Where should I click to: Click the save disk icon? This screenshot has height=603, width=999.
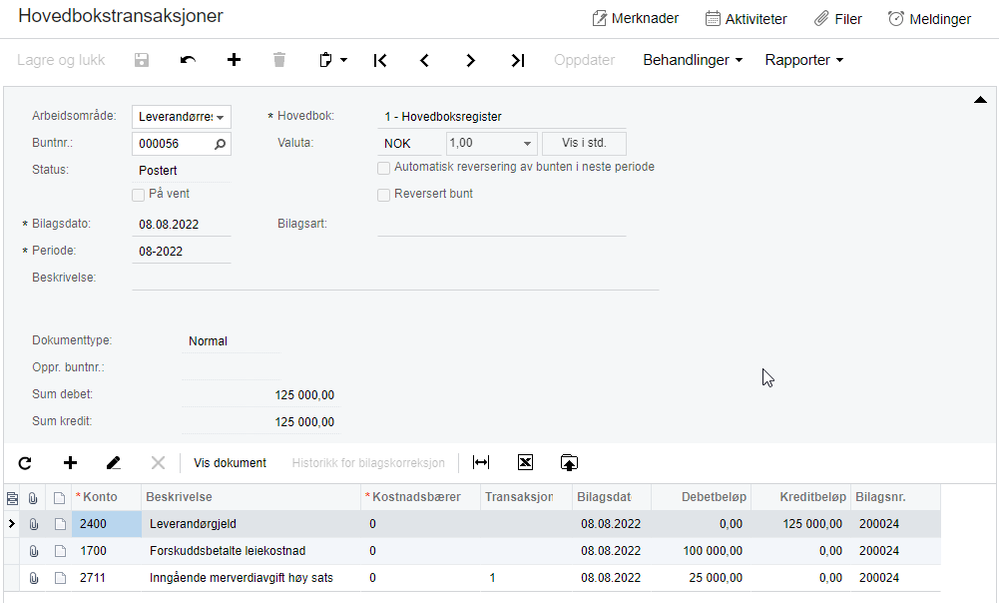(x=141, y=60)
